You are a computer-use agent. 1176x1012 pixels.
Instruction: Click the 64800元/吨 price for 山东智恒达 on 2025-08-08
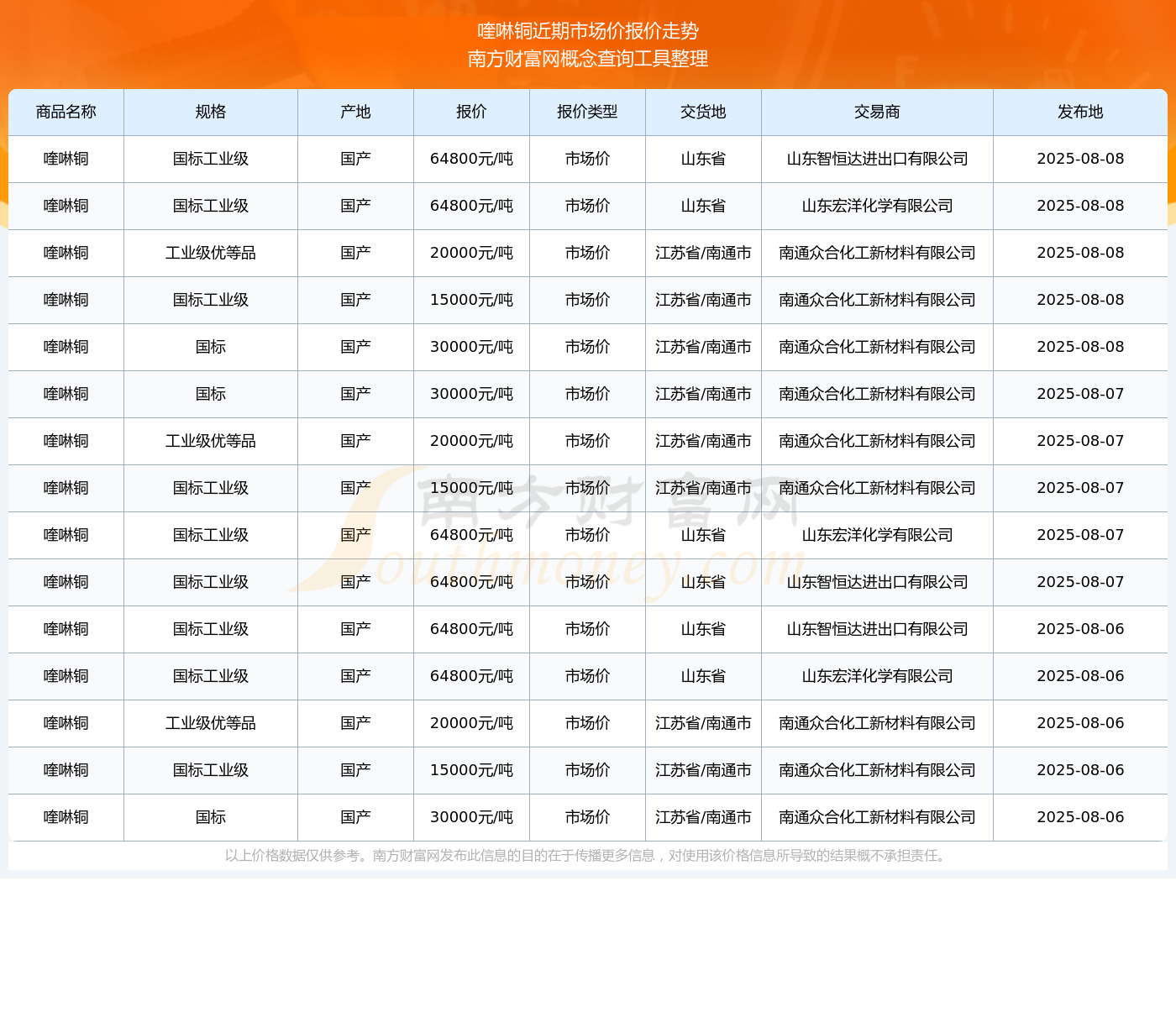[x=472, y=159]
